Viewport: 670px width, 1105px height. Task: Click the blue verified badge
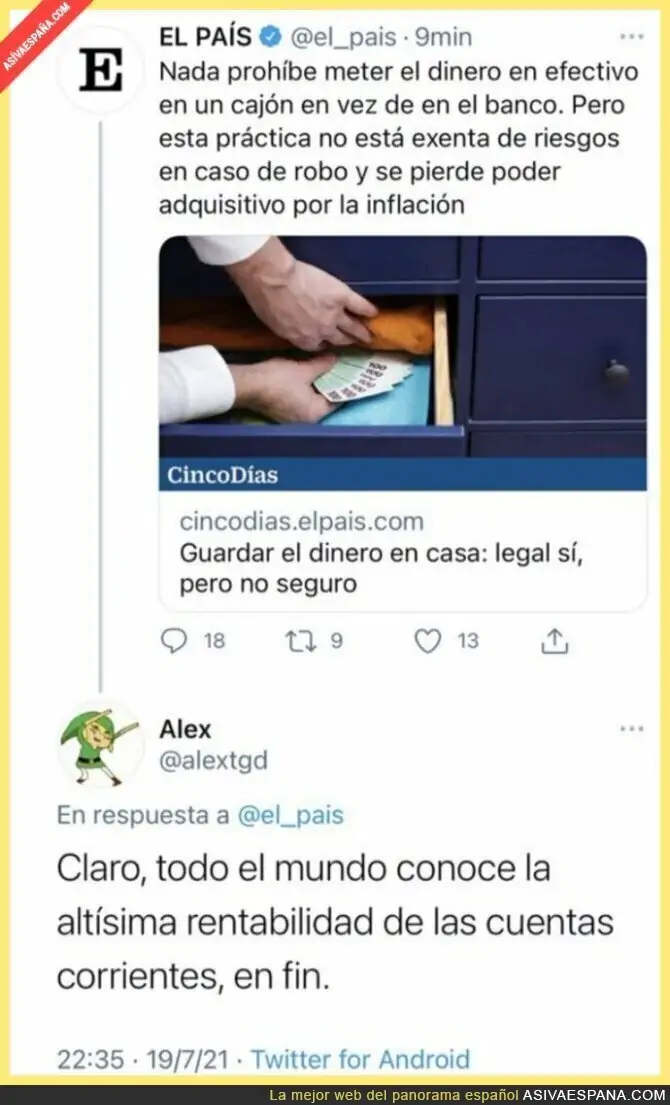[271, 37]
